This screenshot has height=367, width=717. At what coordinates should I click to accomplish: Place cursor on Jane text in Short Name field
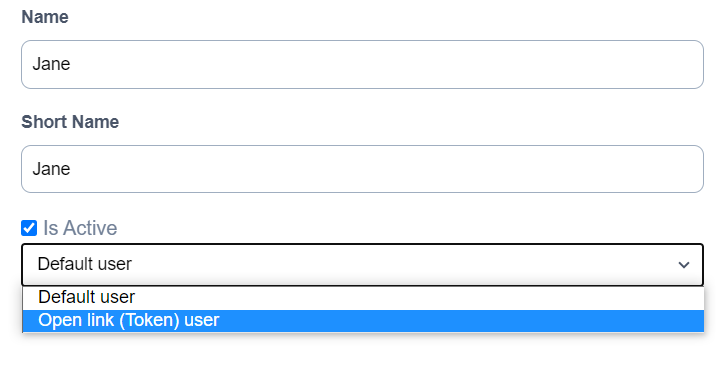tap(51, 169)
